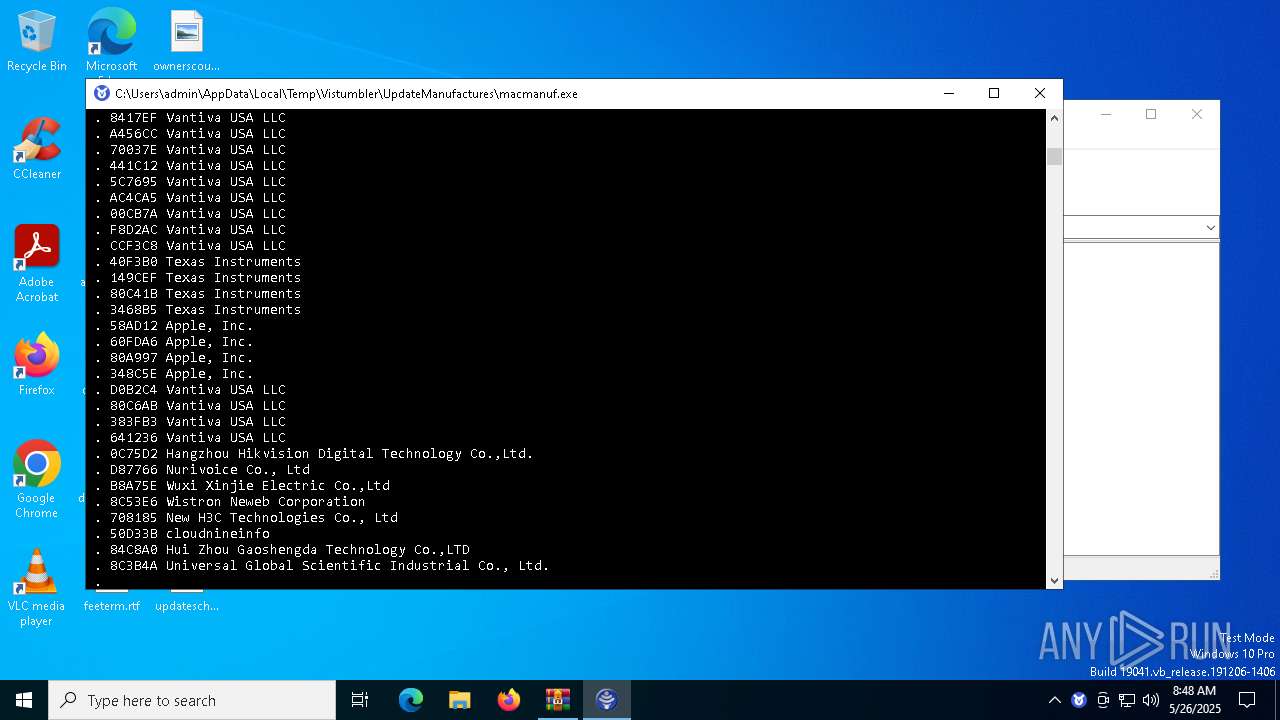Show hidden system tray icons
The image size is (1280, 720).
point(1054,700)
